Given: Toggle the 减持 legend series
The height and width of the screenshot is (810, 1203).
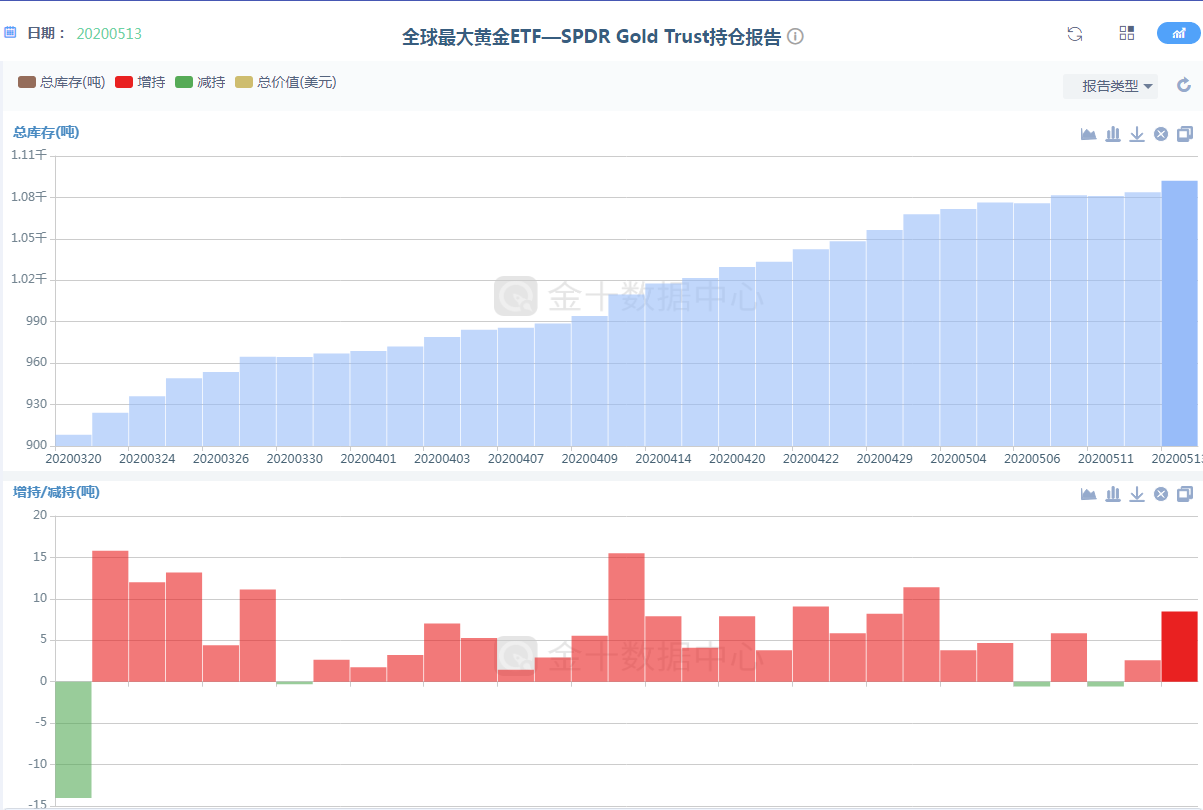Looking at the screenshot, I should click(200, 82).
